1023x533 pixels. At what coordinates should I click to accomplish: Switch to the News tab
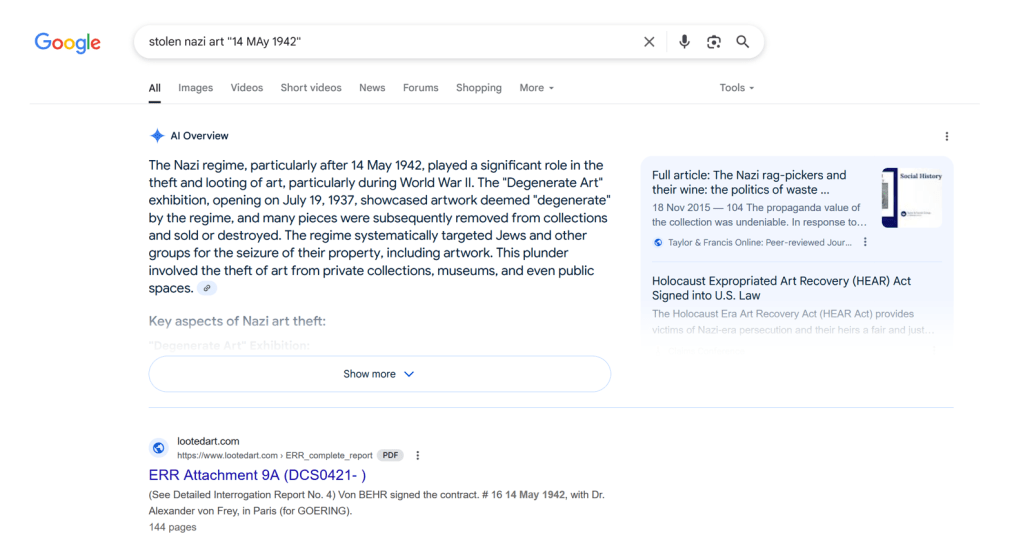(372, 88)
